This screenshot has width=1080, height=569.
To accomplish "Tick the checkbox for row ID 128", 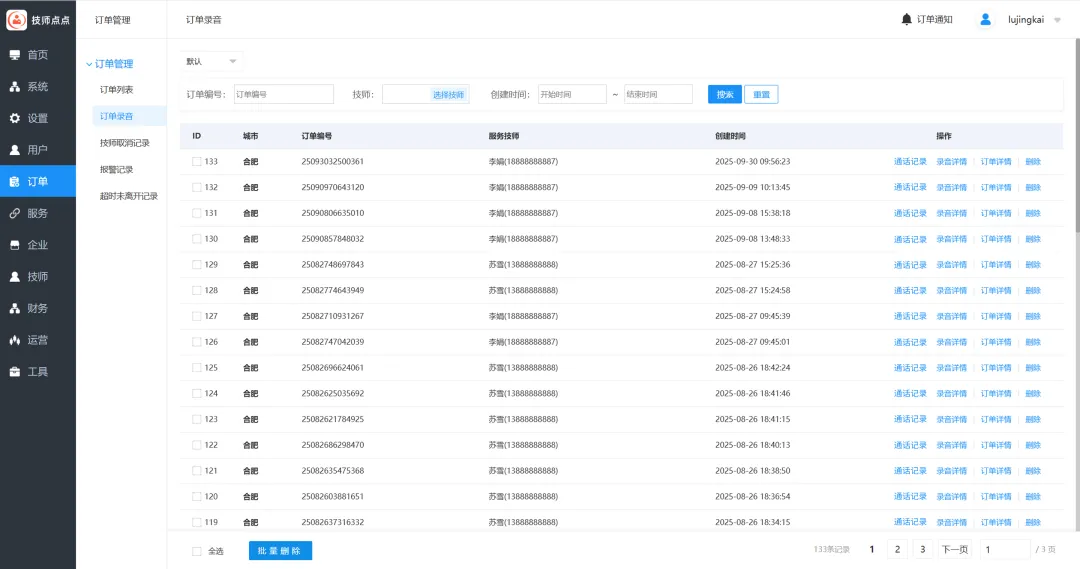I will [x=197, y=290].
